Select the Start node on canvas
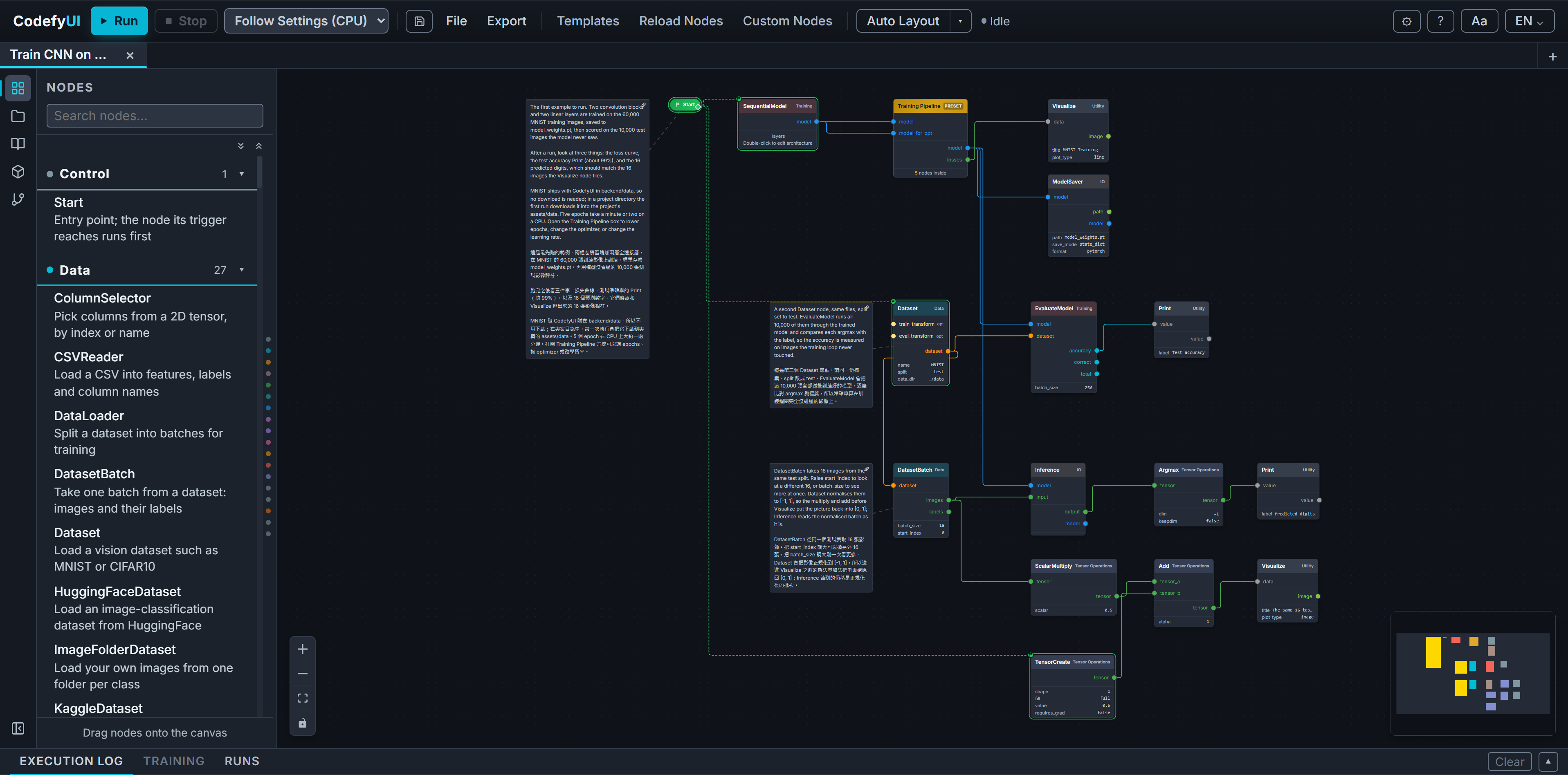This screenshot has width=1568, height=775. click(685, 105)
